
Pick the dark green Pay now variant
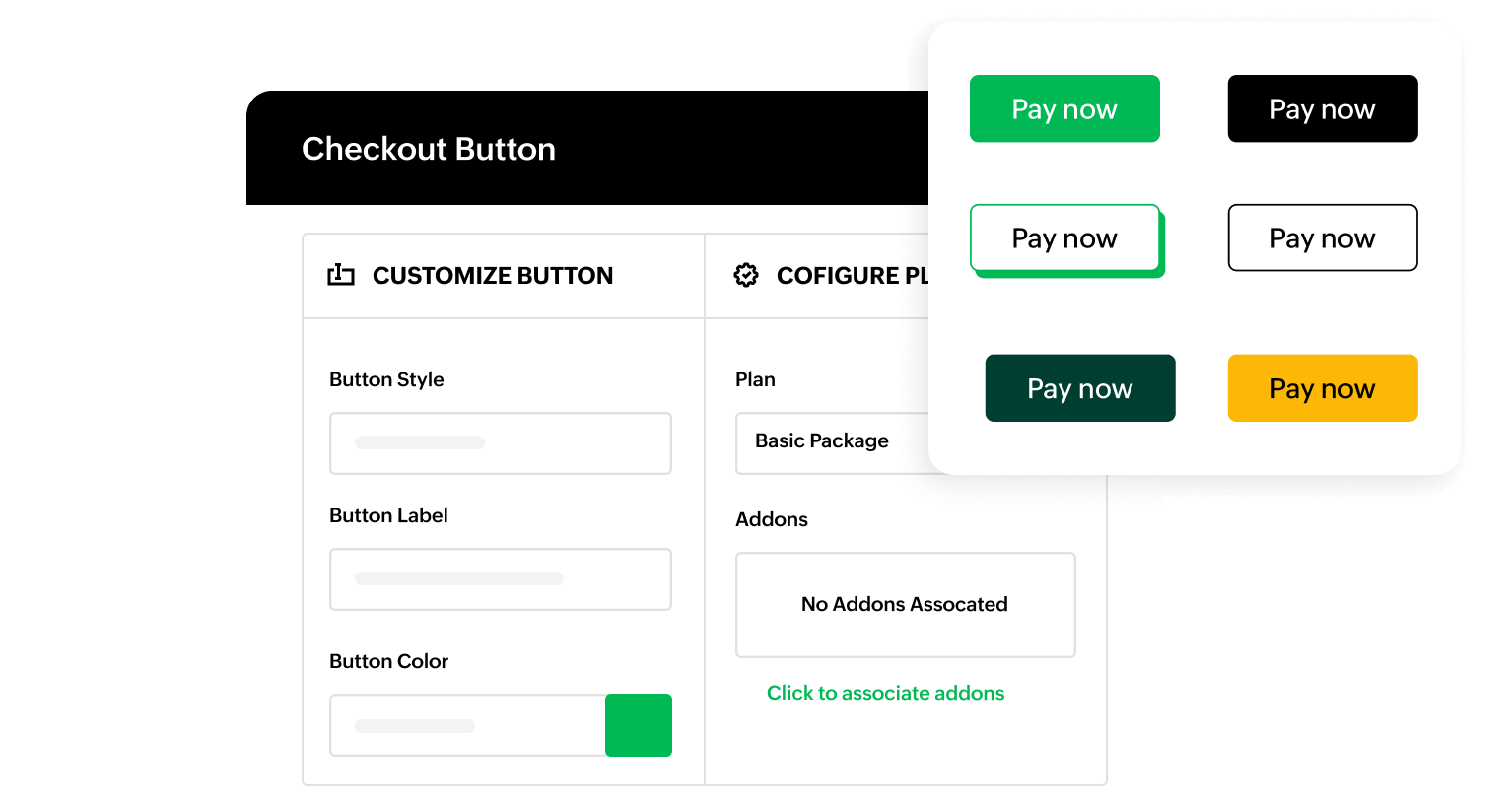1080,388
